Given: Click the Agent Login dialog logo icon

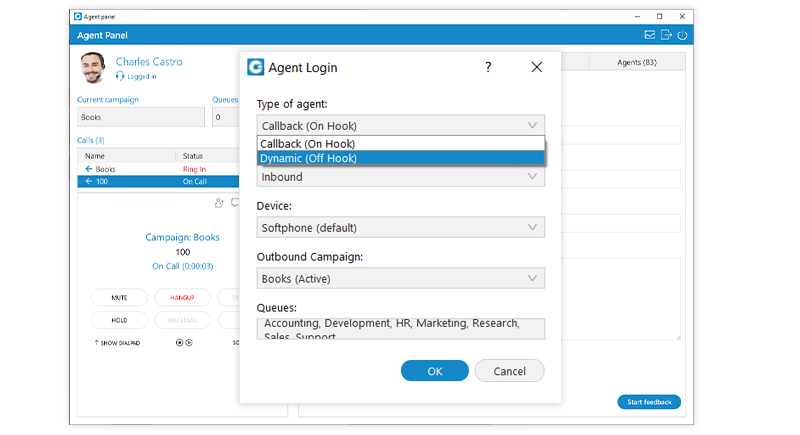Looking at the screenshot, I should (257, 67).
